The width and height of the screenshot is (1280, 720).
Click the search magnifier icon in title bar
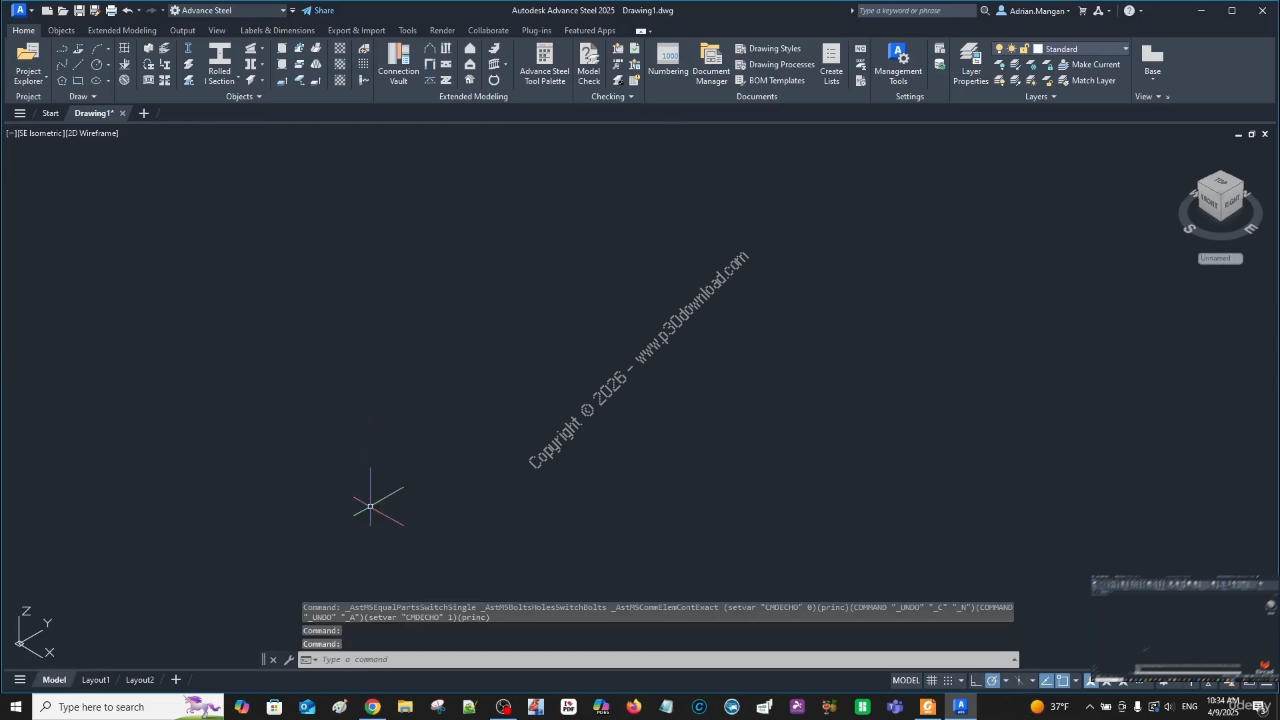(x=985, y=11)
